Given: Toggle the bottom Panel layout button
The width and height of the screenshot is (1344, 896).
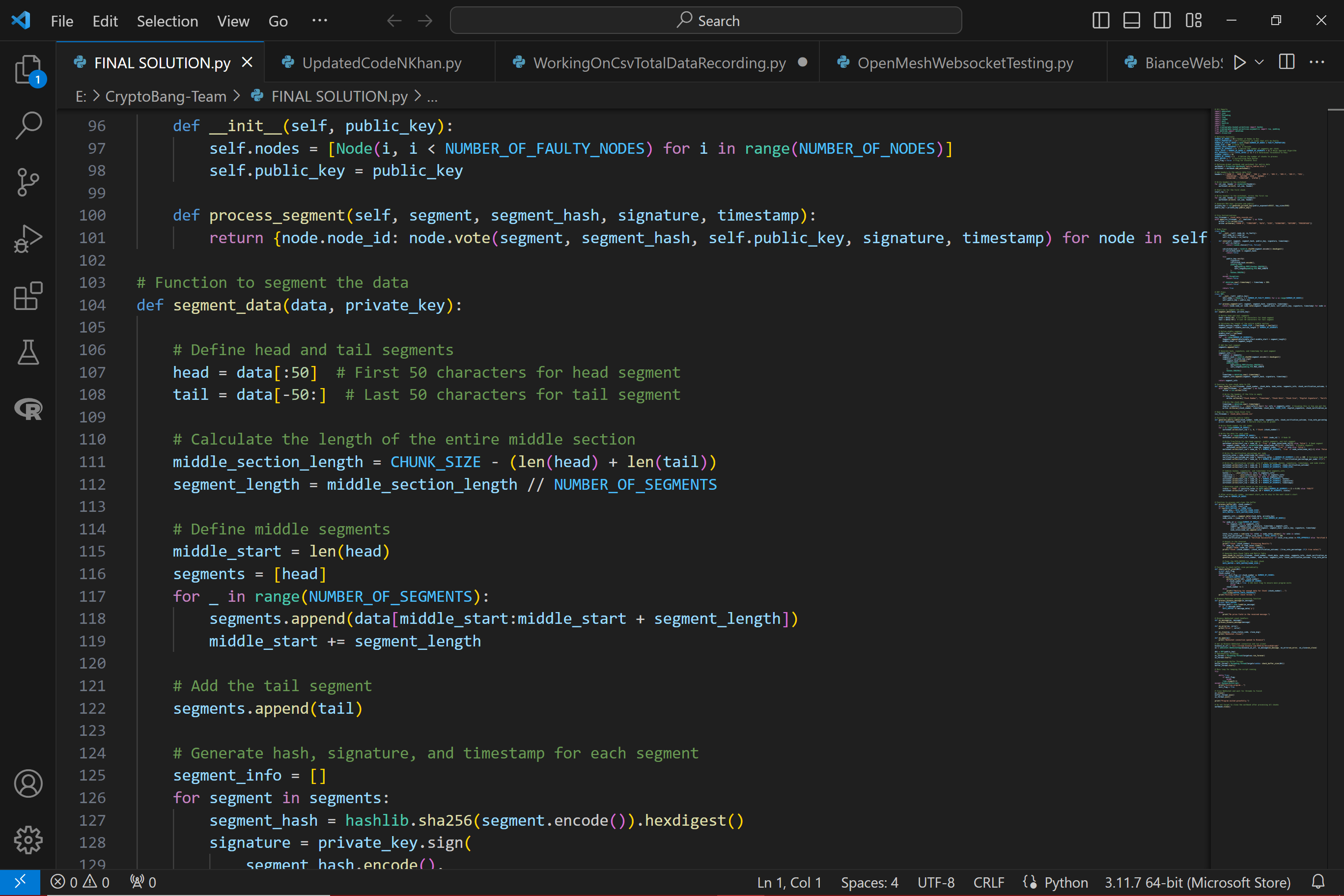Looking at the screenshot, I should click(x=1131, y=21).
